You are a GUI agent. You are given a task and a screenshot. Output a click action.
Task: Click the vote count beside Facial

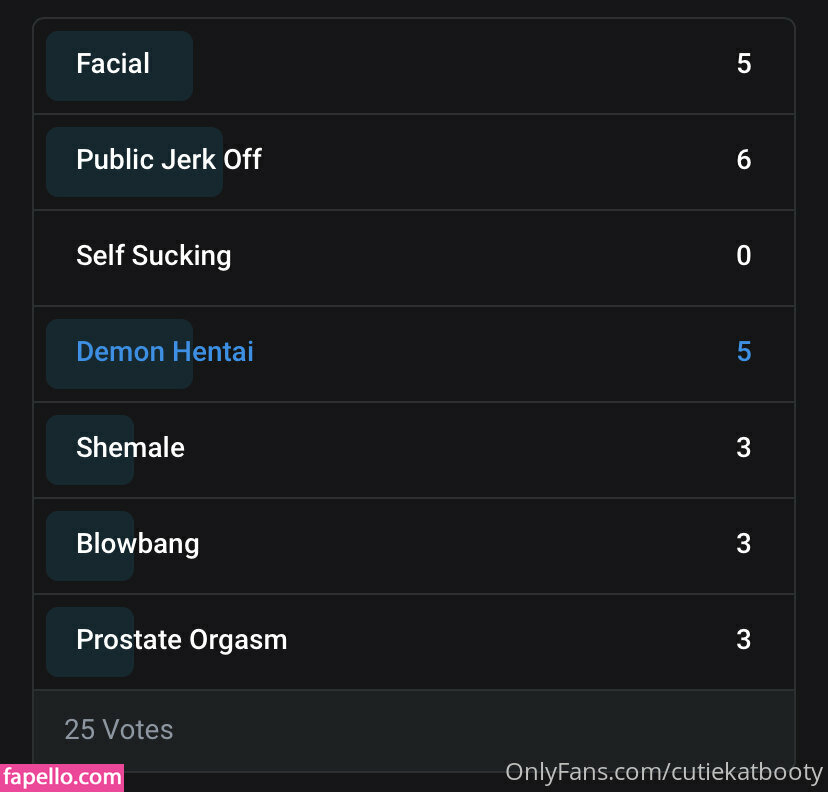point(743,64)
